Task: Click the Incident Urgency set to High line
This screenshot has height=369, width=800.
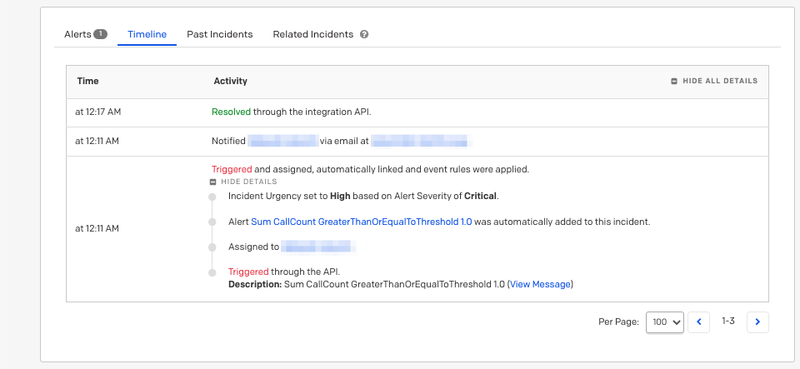Action: click(363, 196)
